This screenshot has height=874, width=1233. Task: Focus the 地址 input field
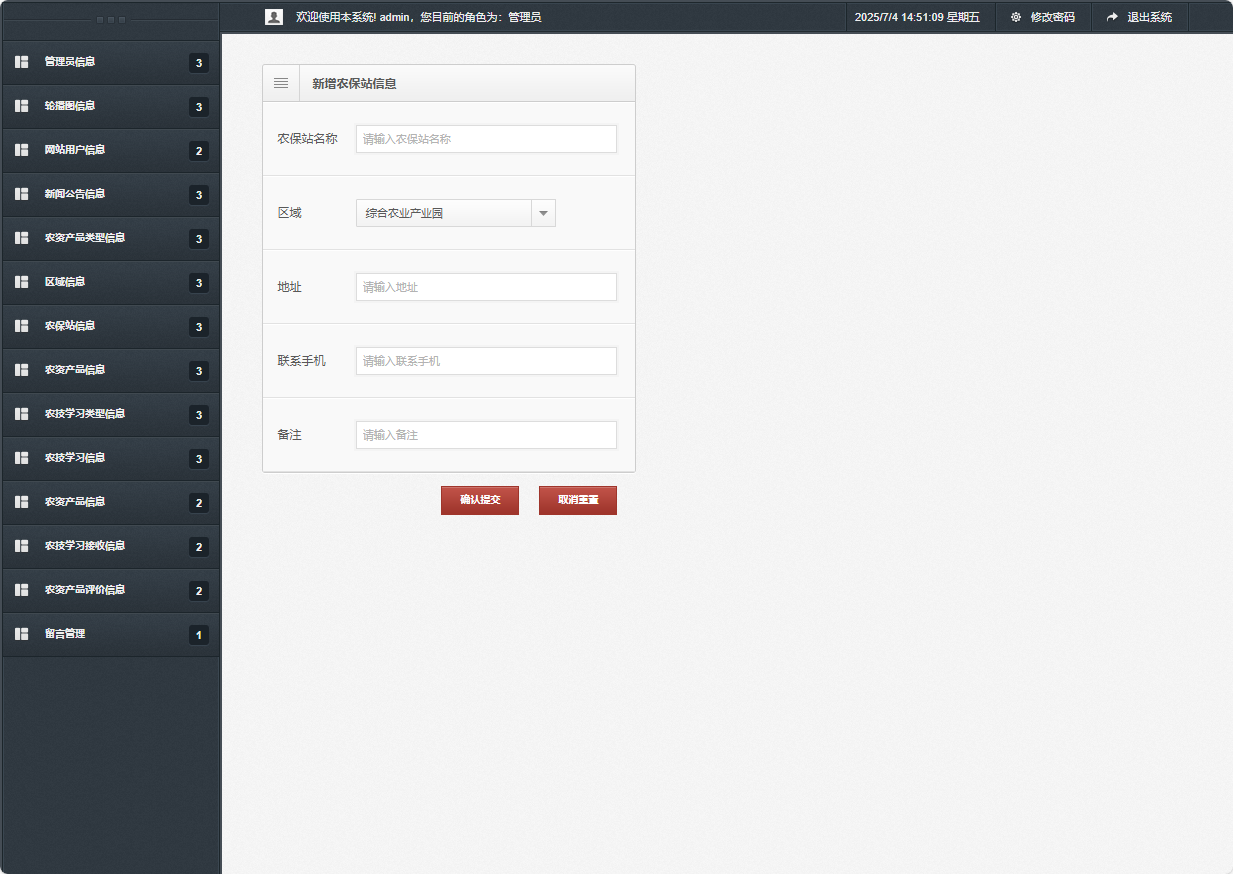[486, 287]
